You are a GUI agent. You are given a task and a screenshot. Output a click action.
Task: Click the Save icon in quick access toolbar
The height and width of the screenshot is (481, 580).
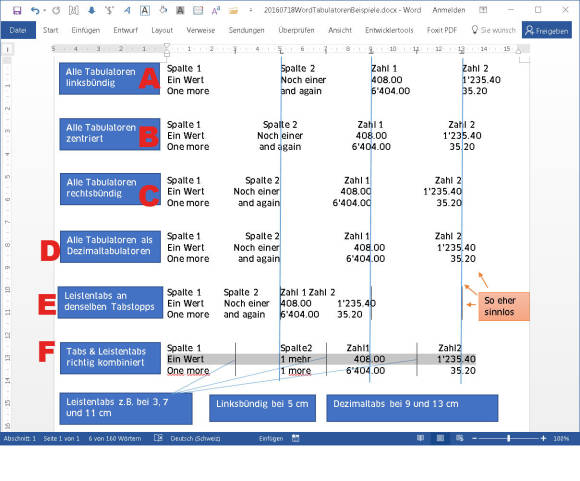[x=17, y=11]
